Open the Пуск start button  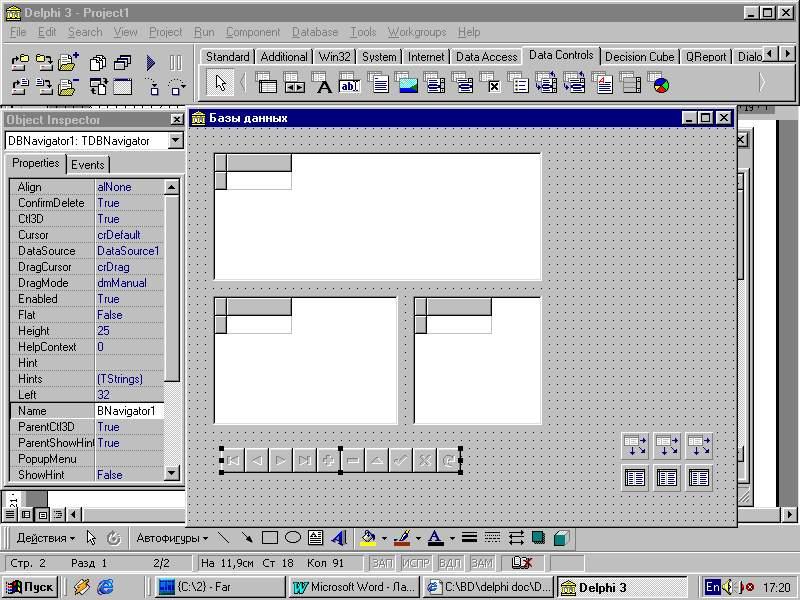(x=31, y=587)
